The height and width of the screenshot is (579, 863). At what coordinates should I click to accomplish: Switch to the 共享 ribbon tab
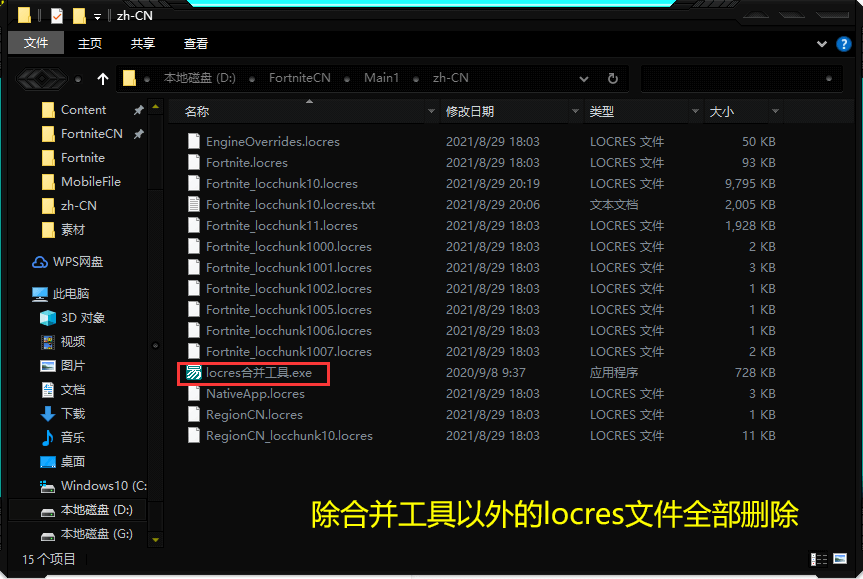pos(143,43)
